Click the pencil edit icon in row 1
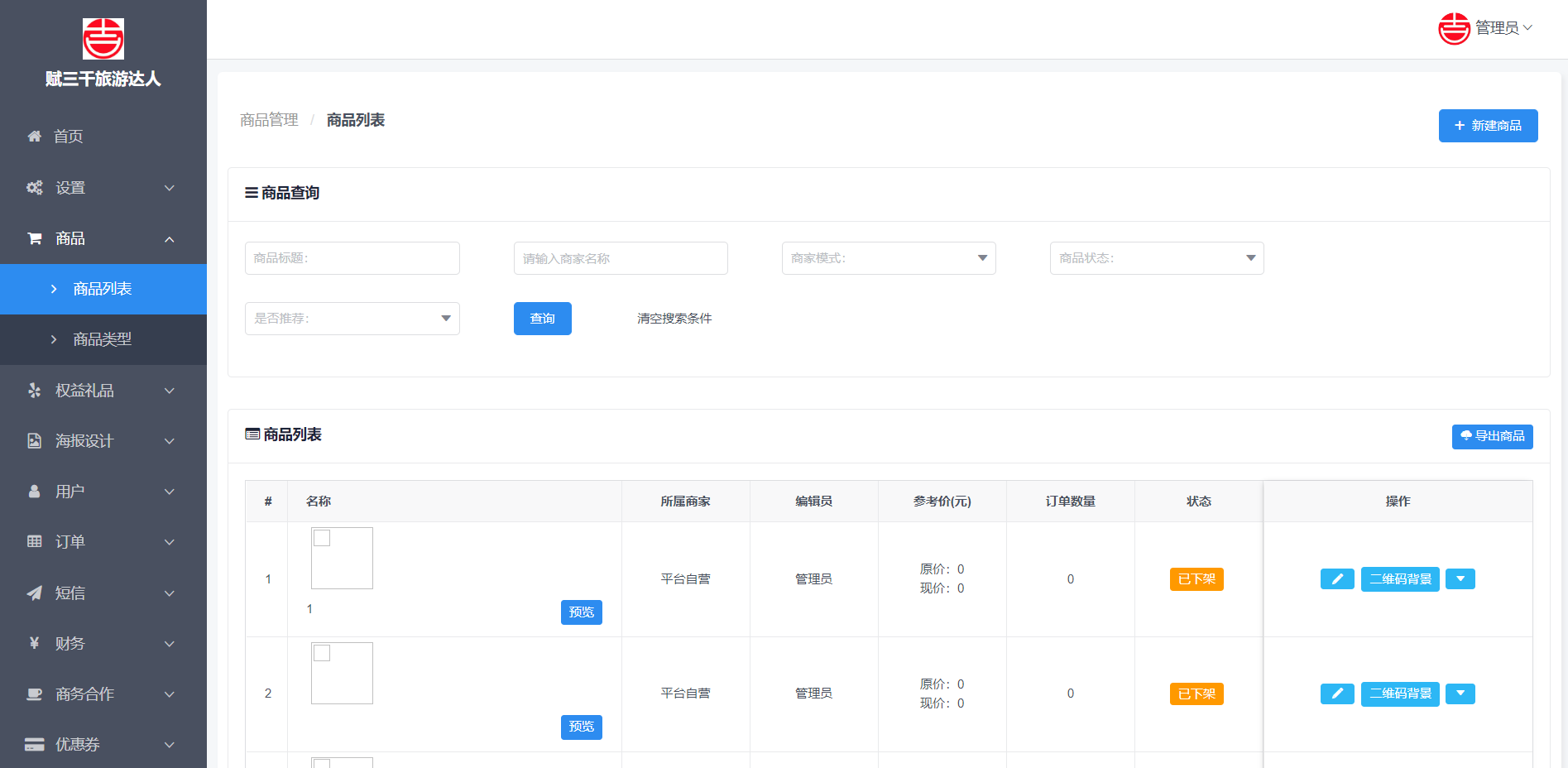1568x768 pixels. (x=1337, y=579)
